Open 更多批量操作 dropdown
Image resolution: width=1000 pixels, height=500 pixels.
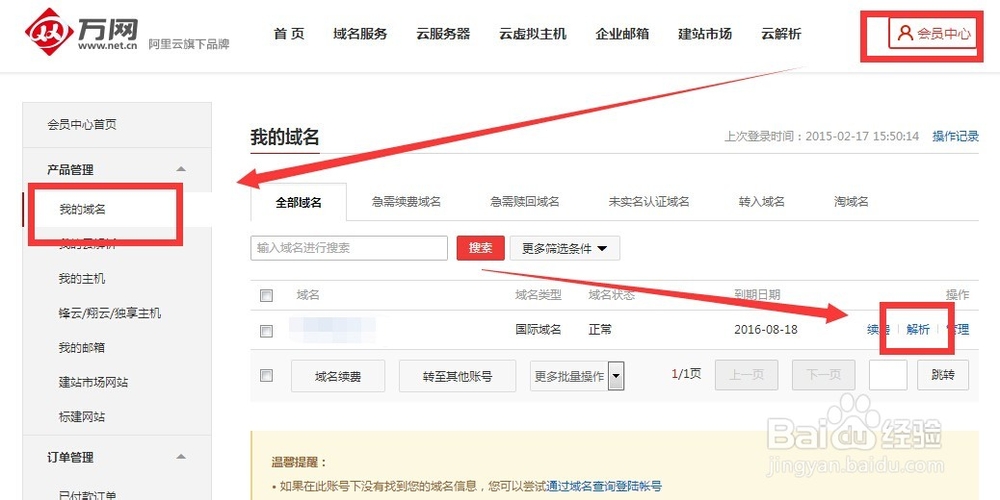(577, 376)
